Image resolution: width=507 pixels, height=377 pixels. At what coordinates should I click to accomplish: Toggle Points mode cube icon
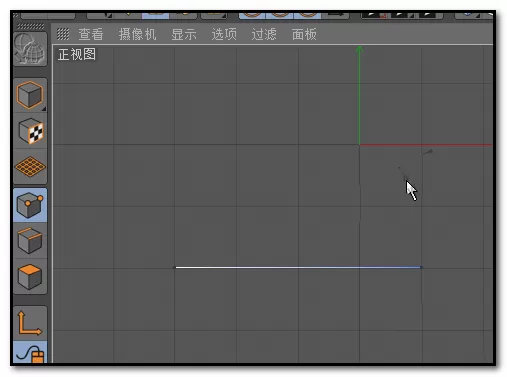[x=30, y=205]
